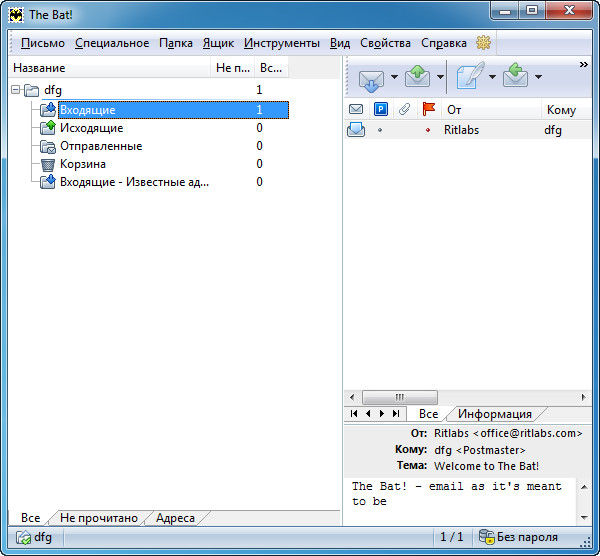Switch to the Не прочитано tab
Screen dimensions: 600x556
[x=98, y=518]
